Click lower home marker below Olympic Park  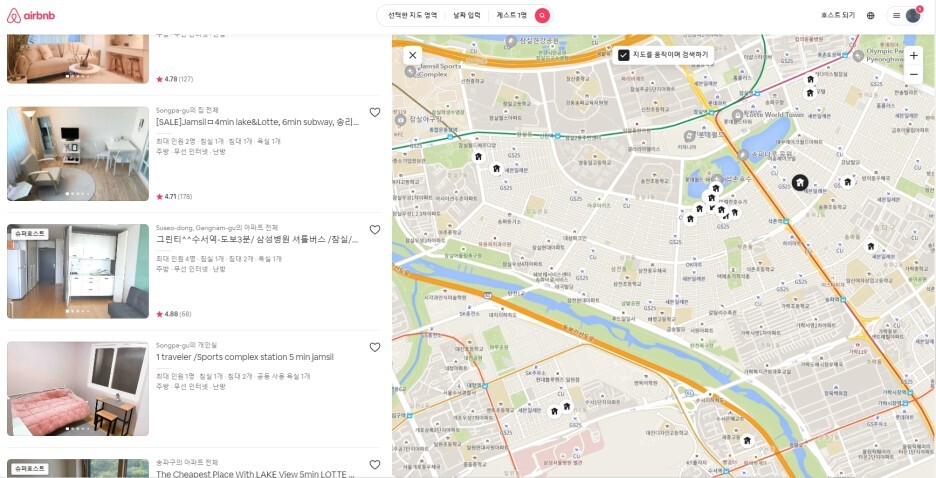pyautogui.click(x=809, y=92)
